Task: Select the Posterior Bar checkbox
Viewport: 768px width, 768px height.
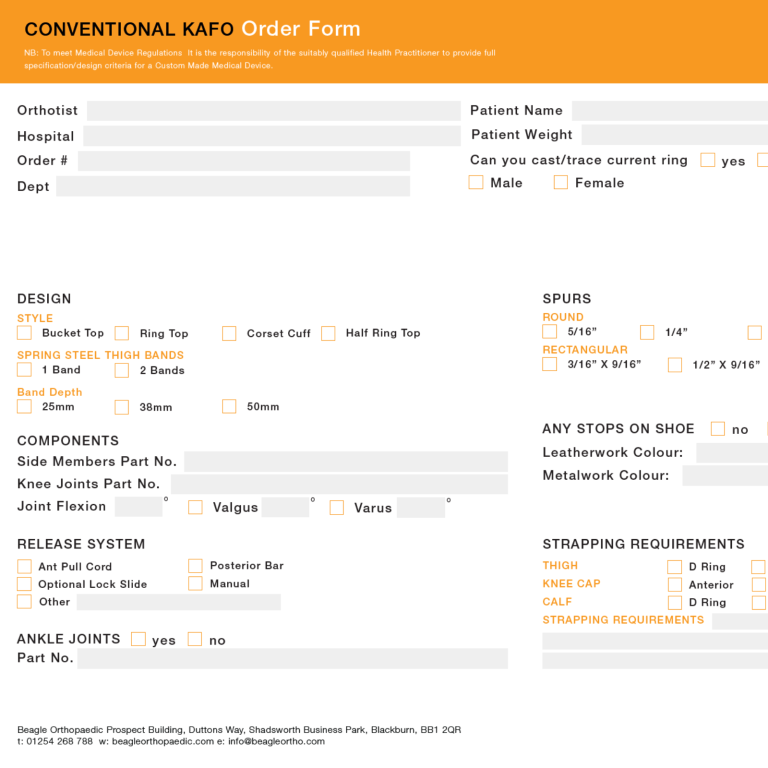Action: pyautogui.click(x=195, y=566)
